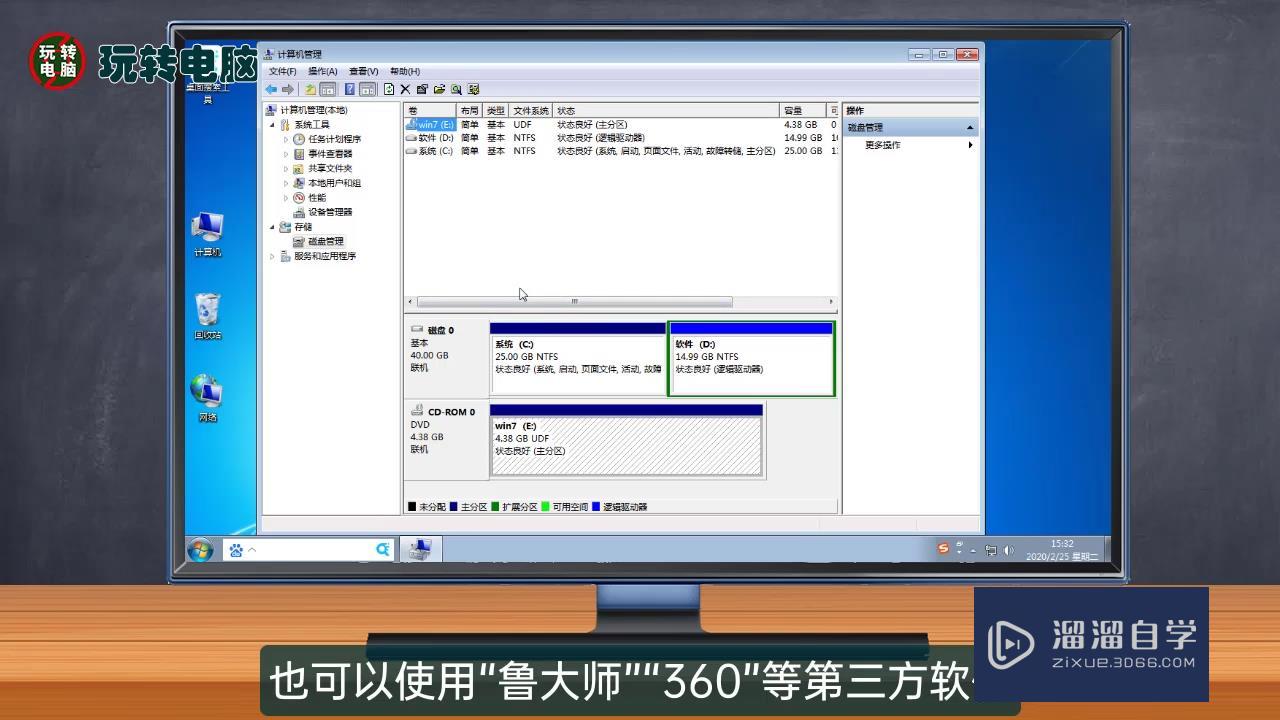Expand the Task Scheduler (任务计划程序) node
The height and width of the screenshot is (720, 1280).
[286, 139]
